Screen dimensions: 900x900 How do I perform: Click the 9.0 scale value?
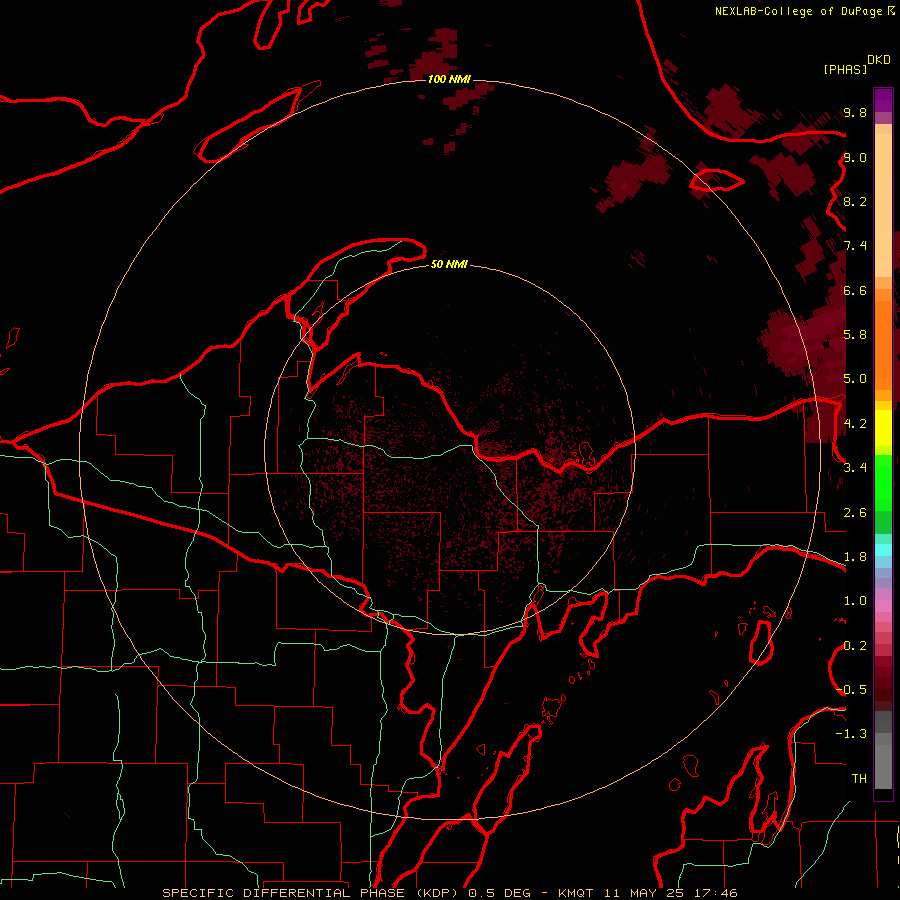pyautogui.click(x=855, y=157)
